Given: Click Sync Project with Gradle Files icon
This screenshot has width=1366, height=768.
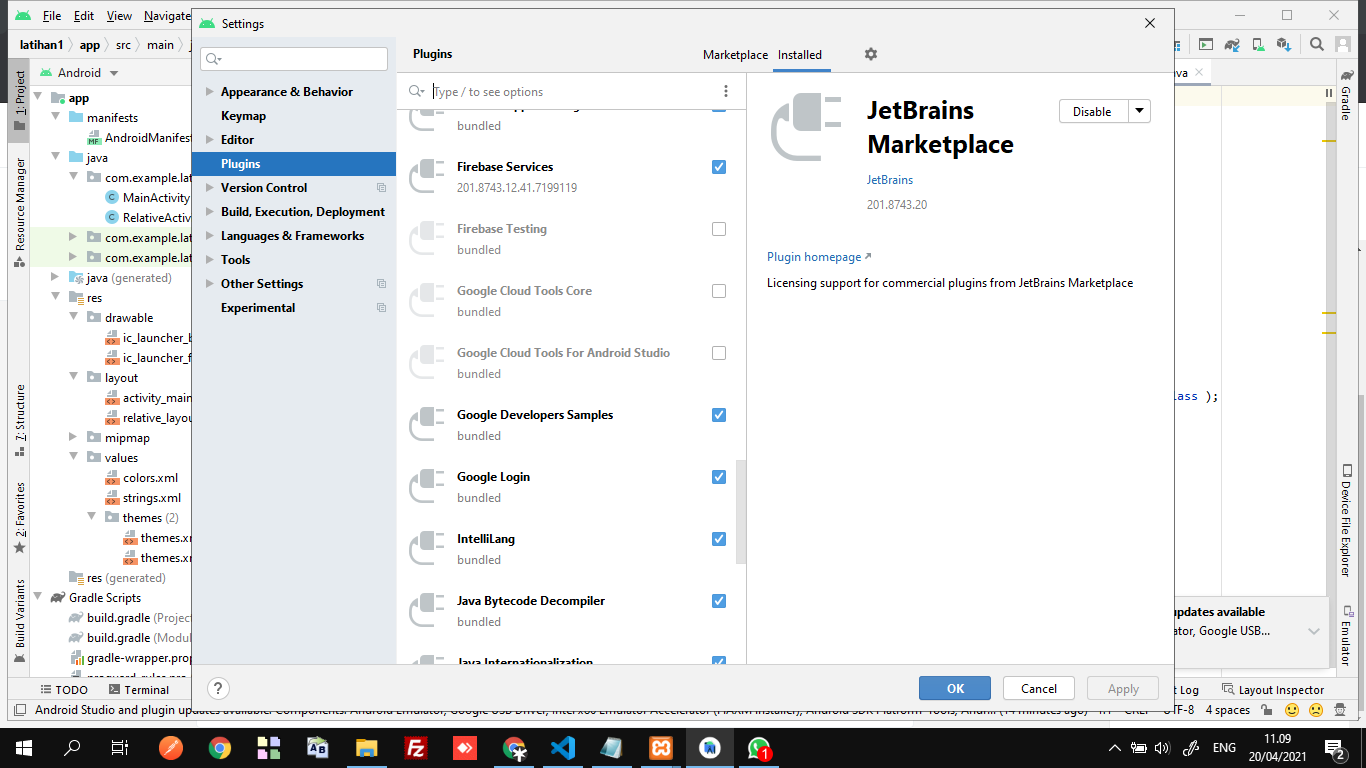Looking at the screenshot, I should pos(1233,44).
